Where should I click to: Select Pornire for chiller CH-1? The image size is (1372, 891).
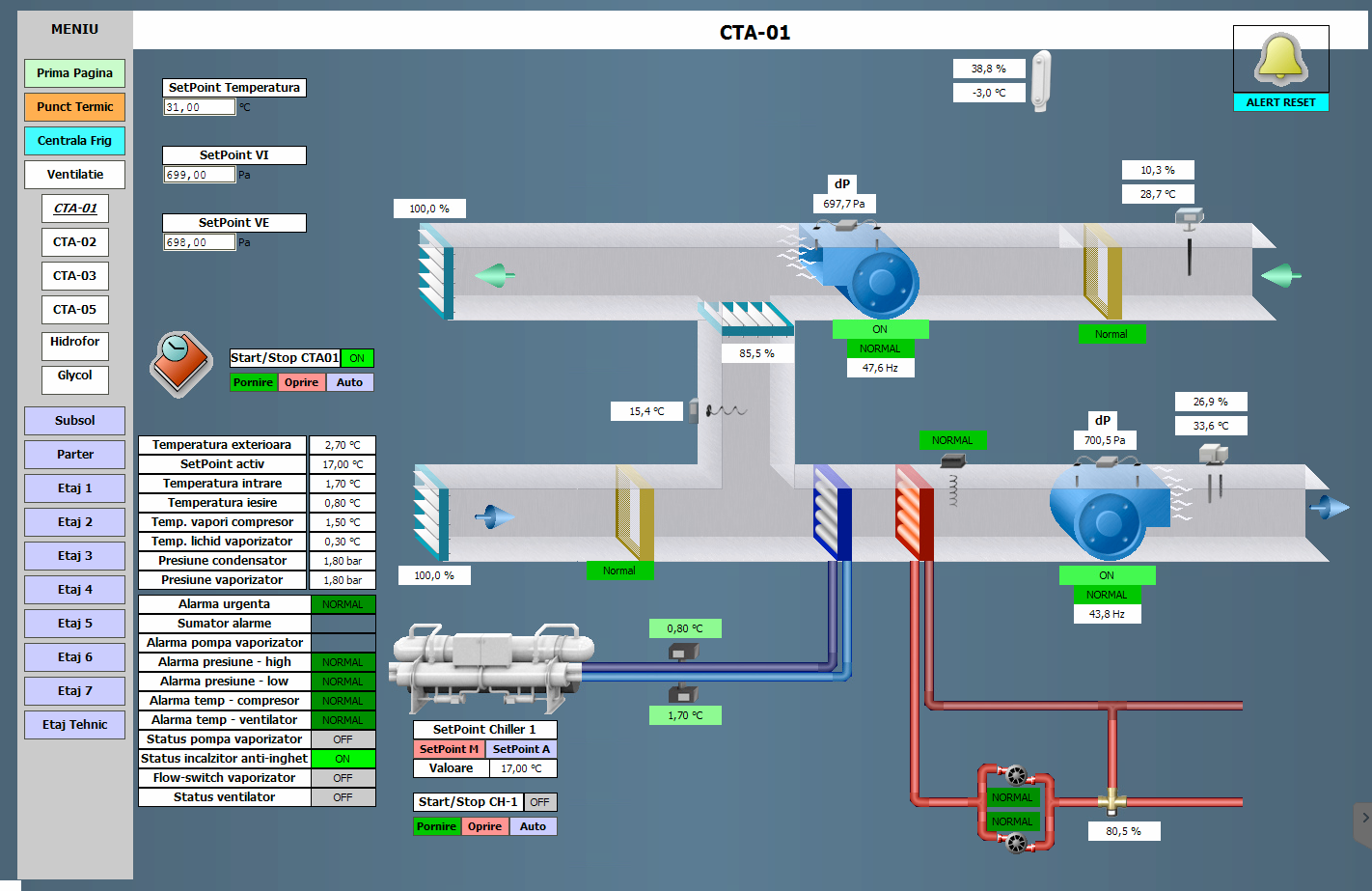[436, 826]
